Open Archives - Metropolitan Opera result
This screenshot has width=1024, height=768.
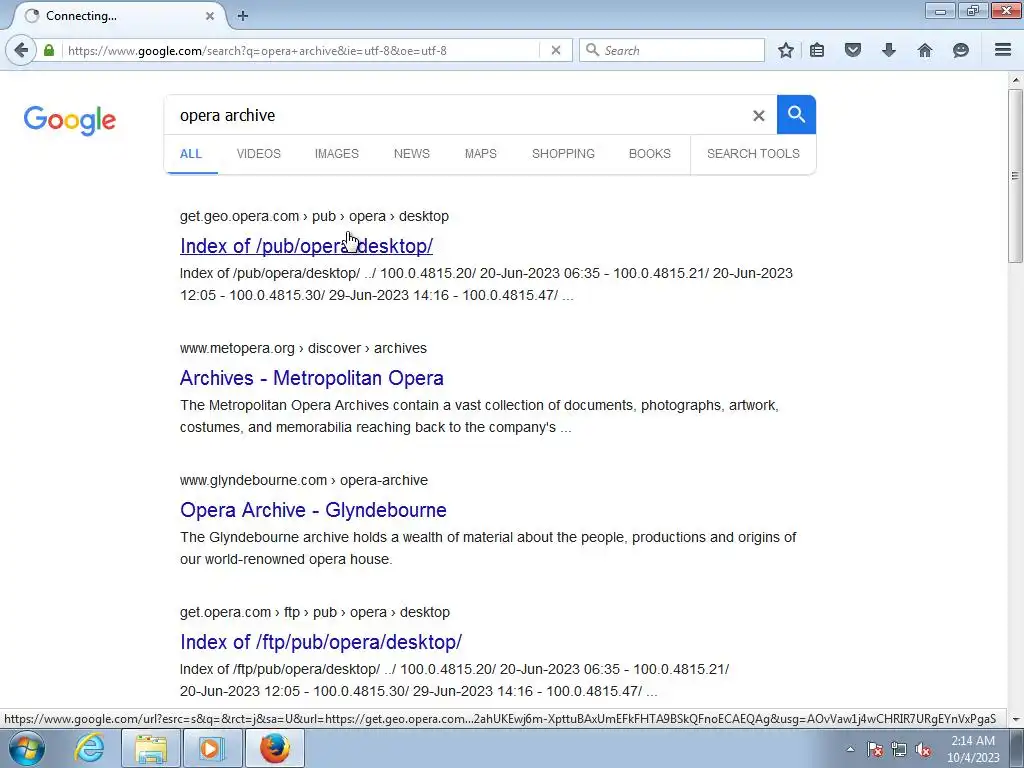coord(312,378)
